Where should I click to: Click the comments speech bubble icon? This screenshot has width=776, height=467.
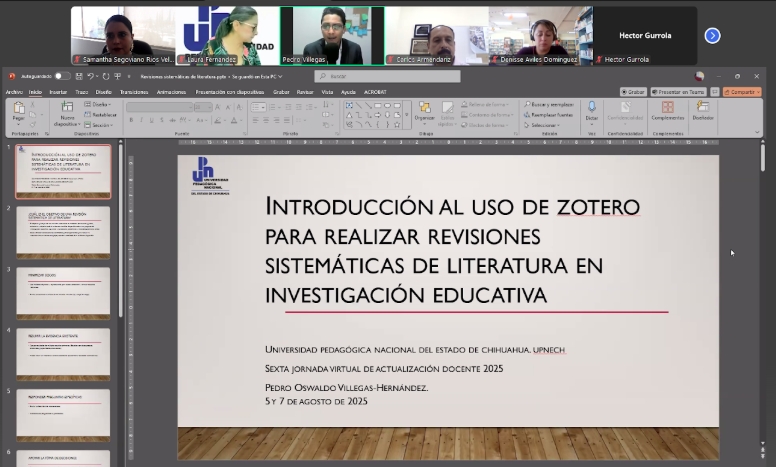[715, 92]
